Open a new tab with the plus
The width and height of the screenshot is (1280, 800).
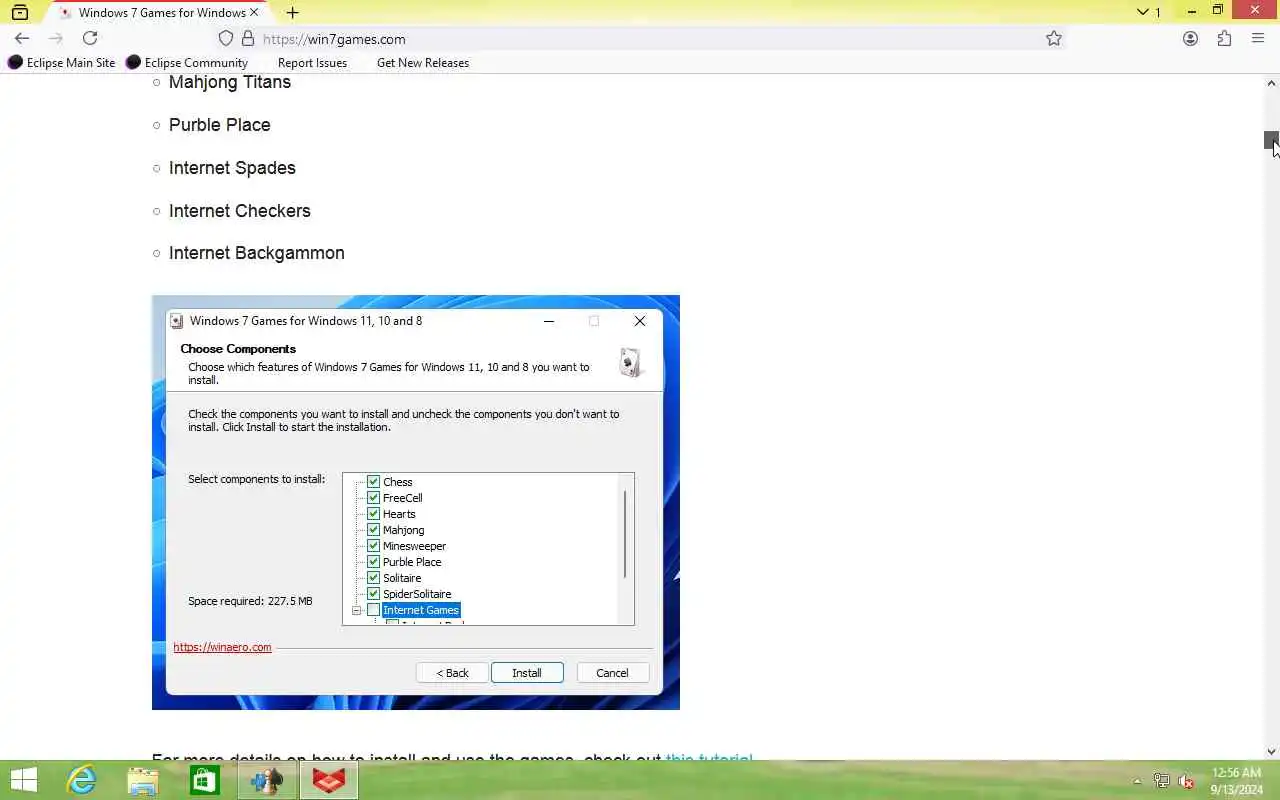click(292, 12)
